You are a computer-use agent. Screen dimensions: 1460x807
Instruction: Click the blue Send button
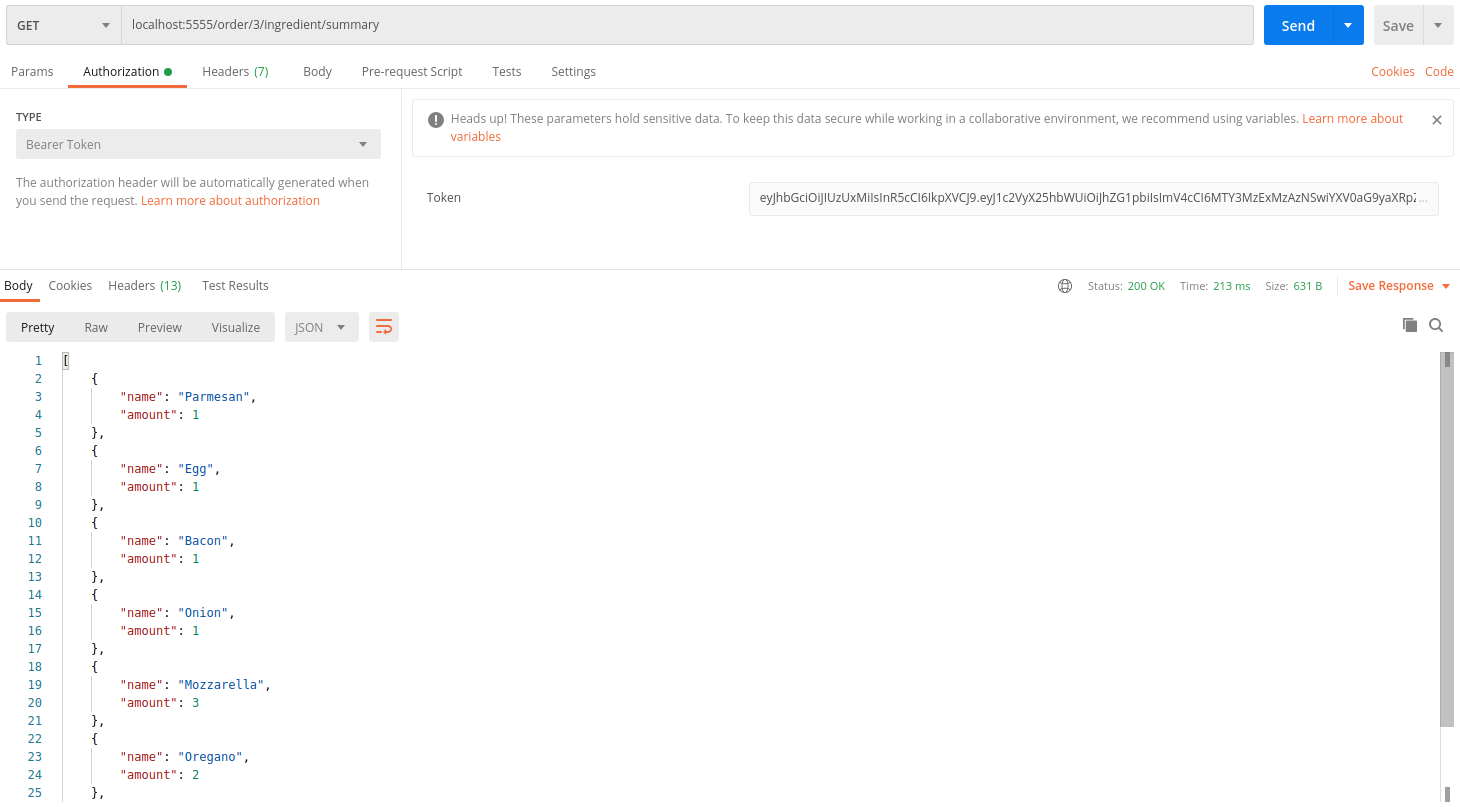(x=1298, y=25)
